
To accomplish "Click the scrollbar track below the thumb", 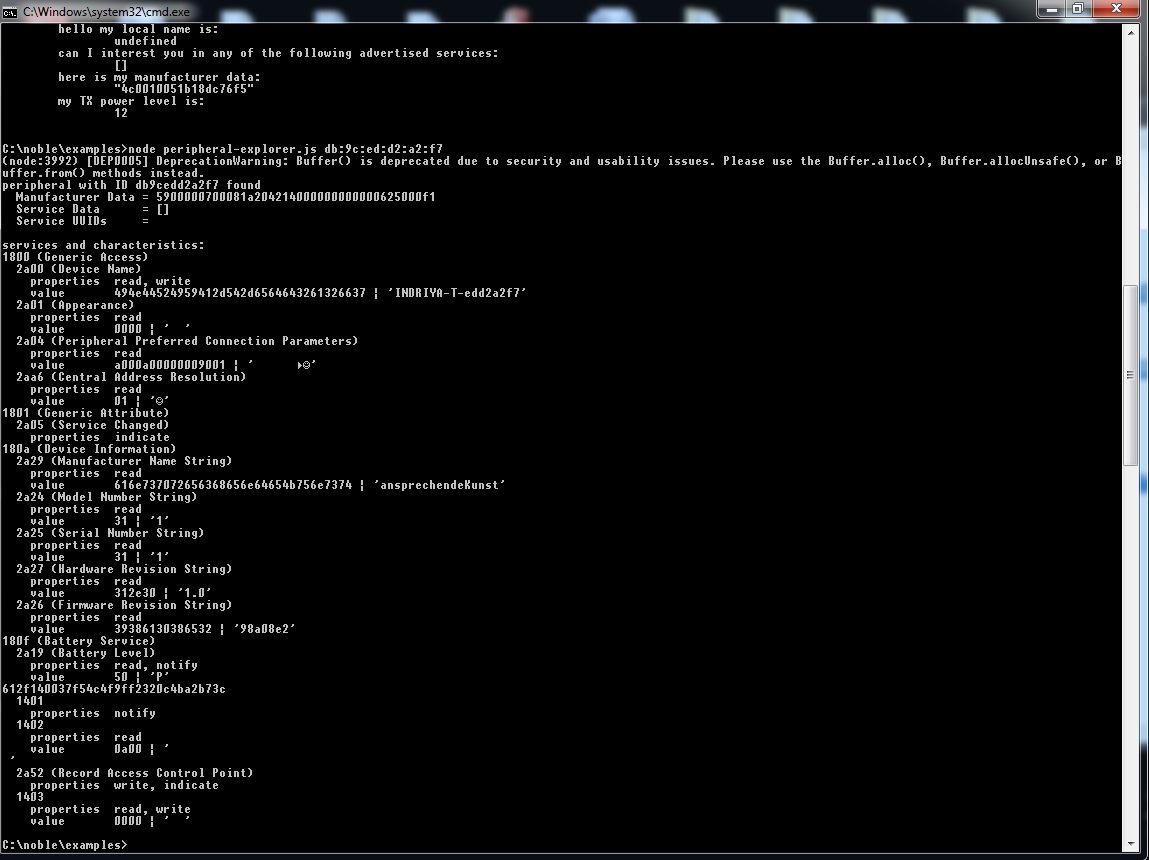I will [x=1132, y=600].
